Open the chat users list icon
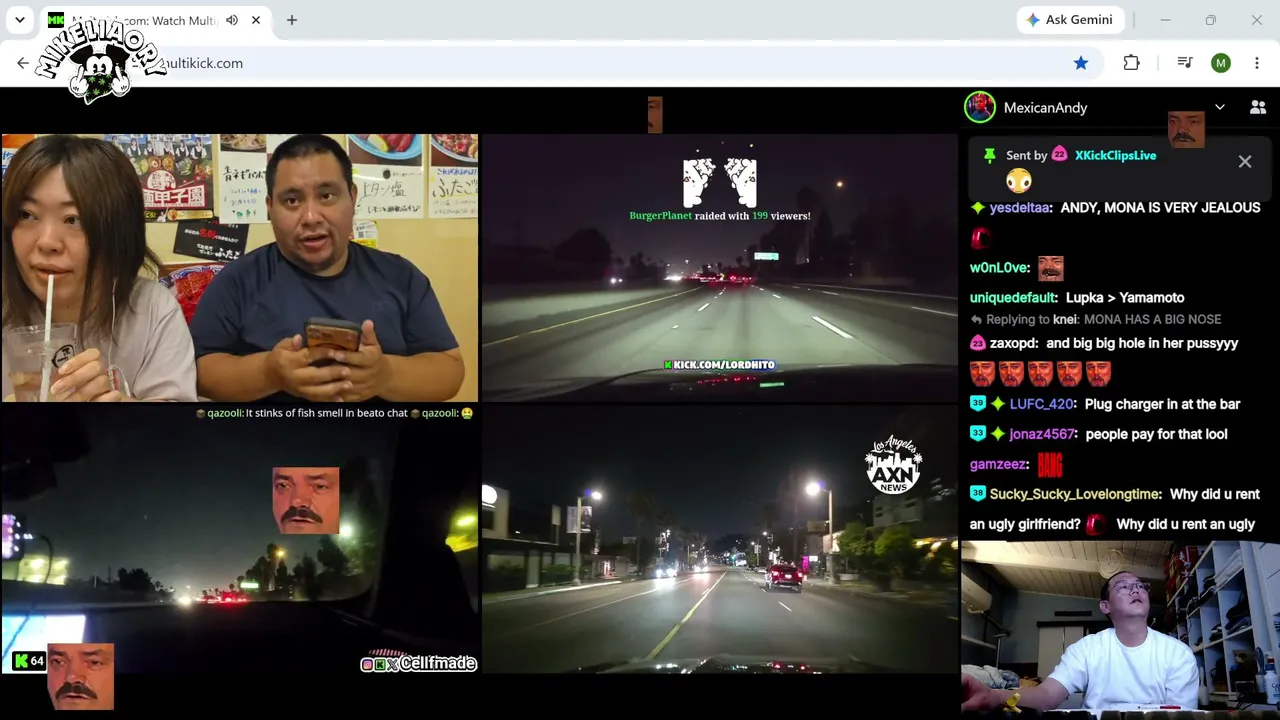This screenshot has width=1280, height=720. 1258,107
